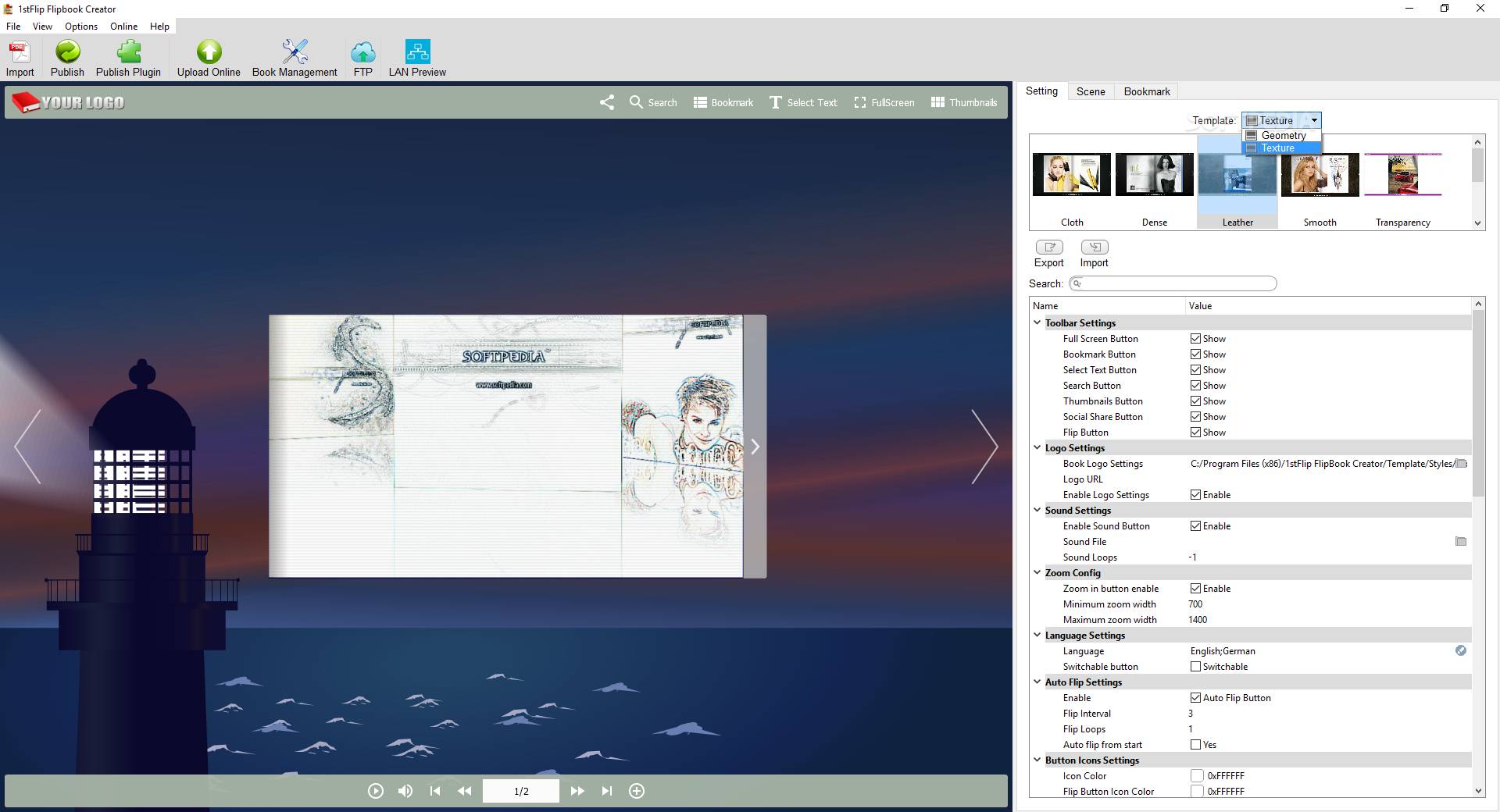Click the Icon Color swatch
This screenshot has height=812, width=1500.
coord(1197,776)
